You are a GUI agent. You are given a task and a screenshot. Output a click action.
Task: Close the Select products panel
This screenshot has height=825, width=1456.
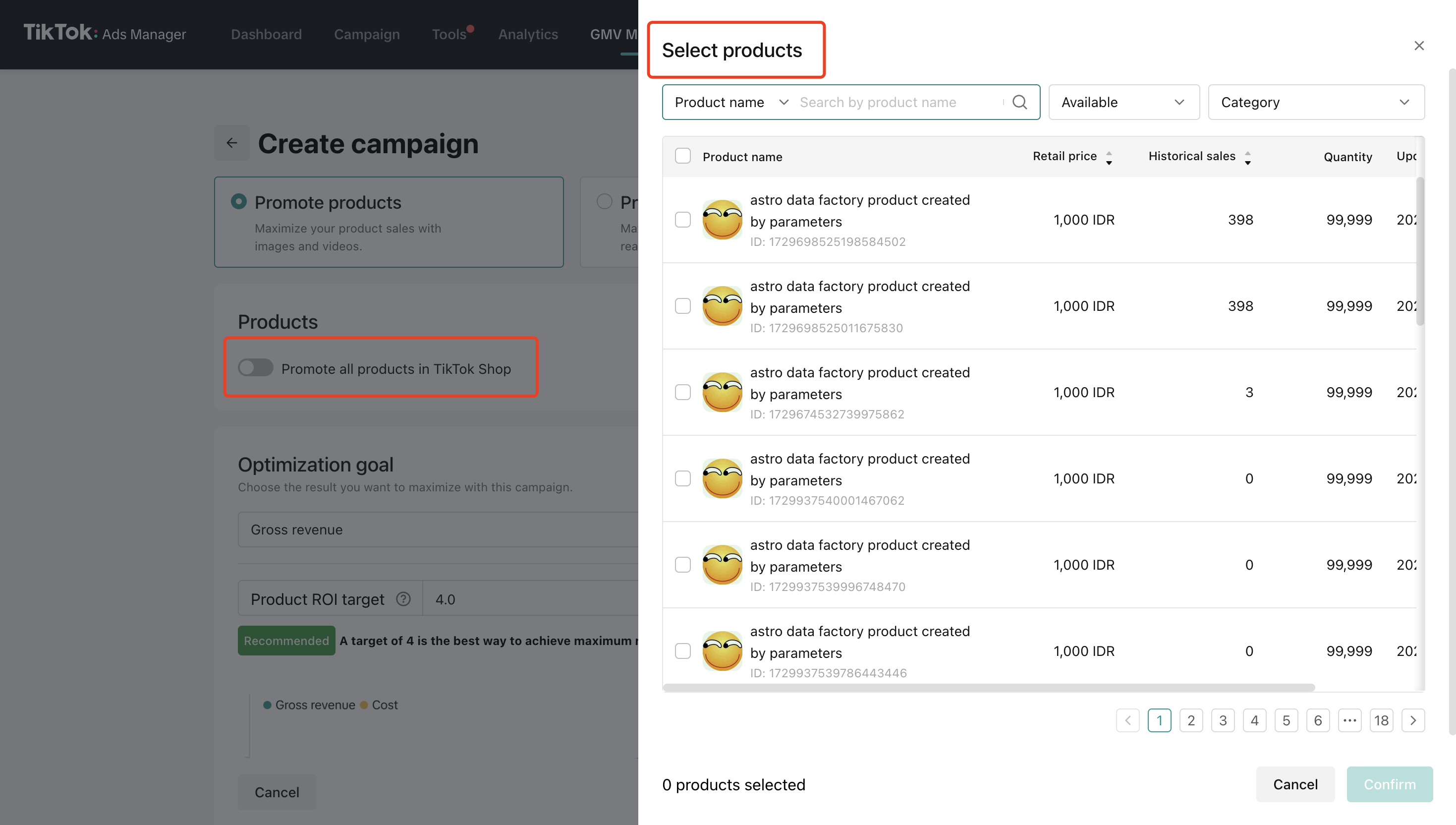pyautogui.click(x=1419, y=46)
